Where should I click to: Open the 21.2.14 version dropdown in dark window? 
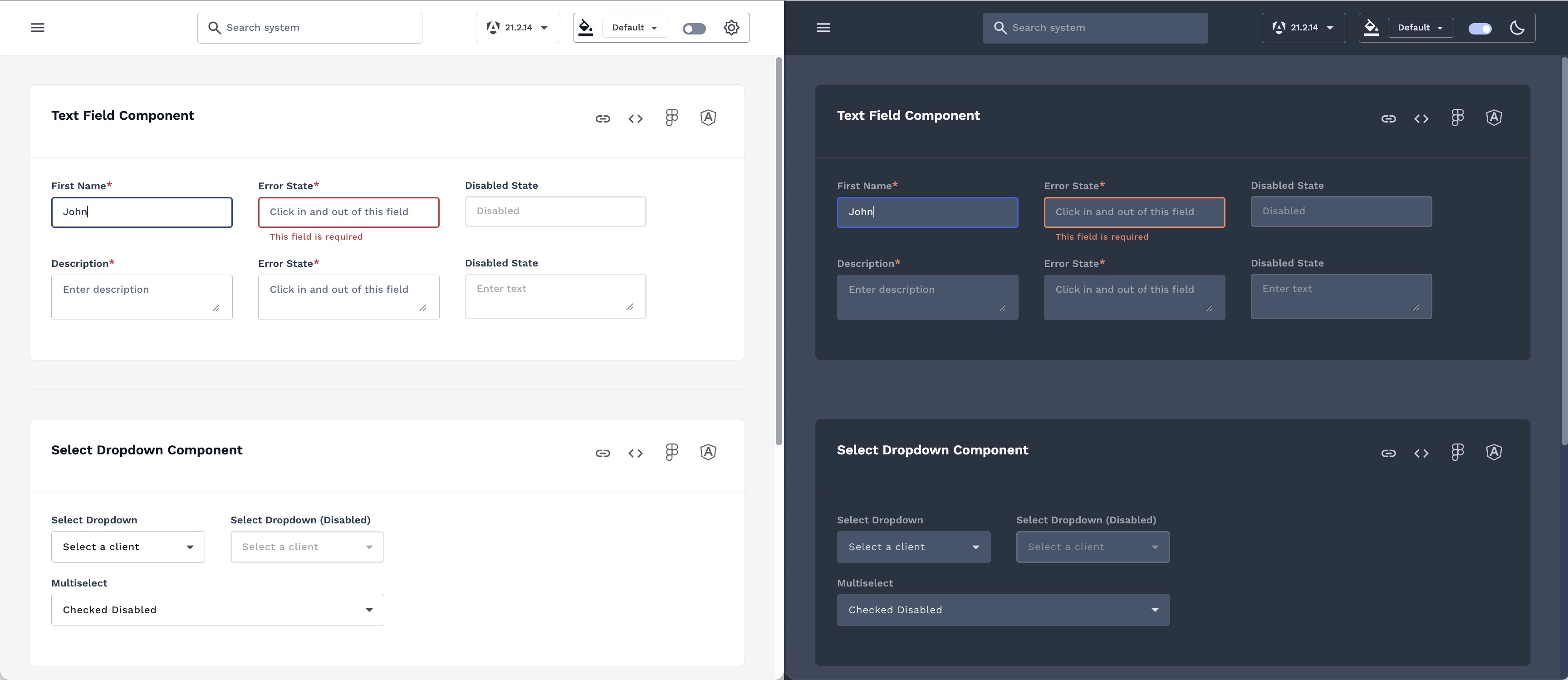pyautogui.click(x=1304, y=27)
